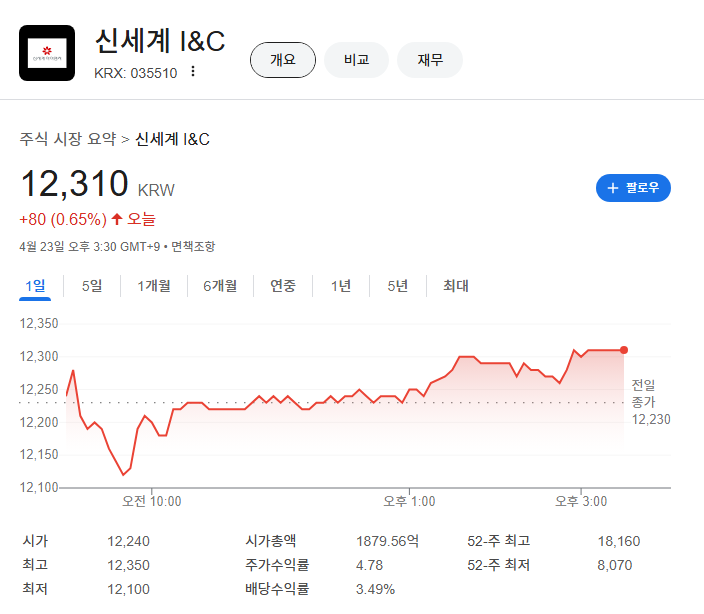Open the 재무 tab
The image size is (704, 614).
[430, 60]
